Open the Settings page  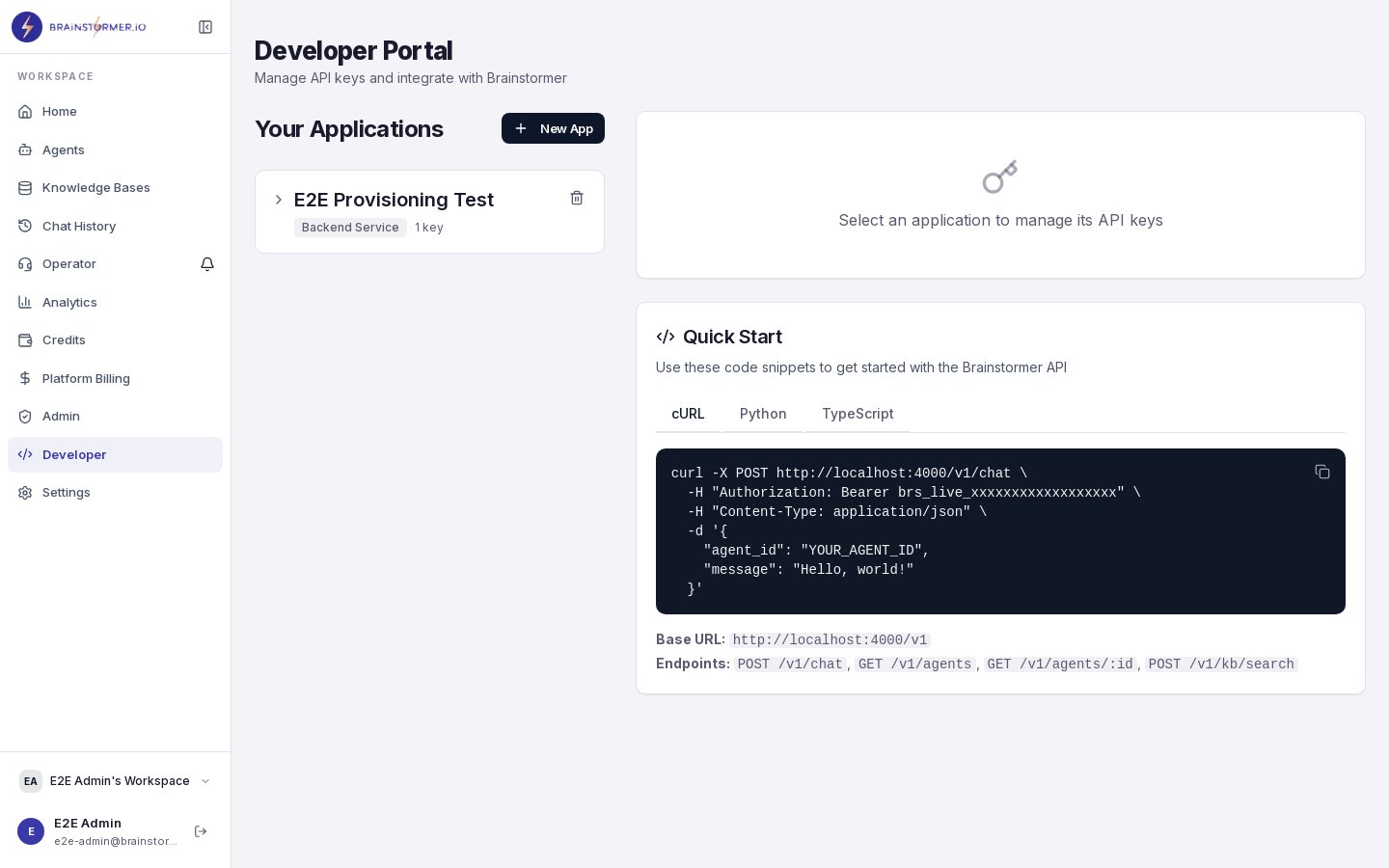pos(115,493)
